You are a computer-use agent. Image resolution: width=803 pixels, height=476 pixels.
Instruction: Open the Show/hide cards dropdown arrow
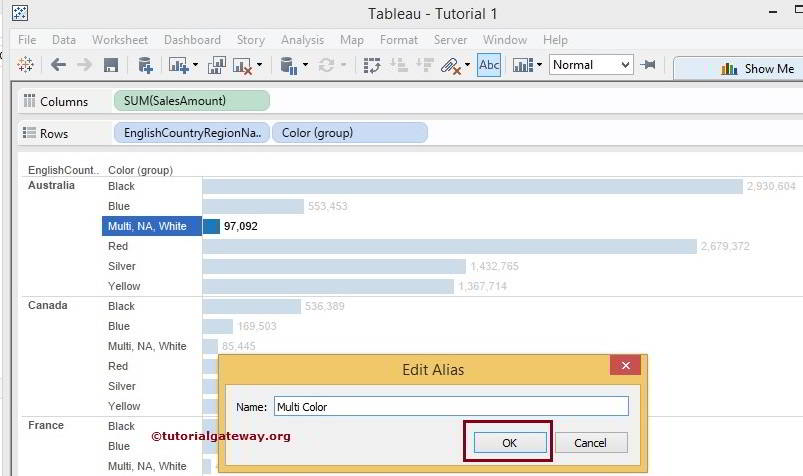pos(539,65)
